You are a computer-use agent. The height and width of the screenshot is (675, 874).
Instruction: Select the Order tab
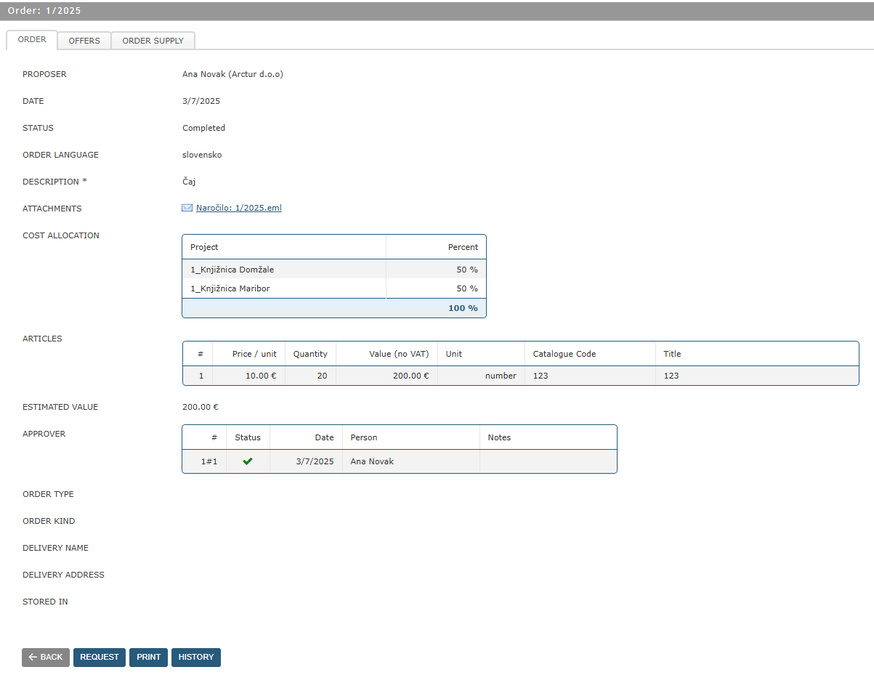click(32, 40)
